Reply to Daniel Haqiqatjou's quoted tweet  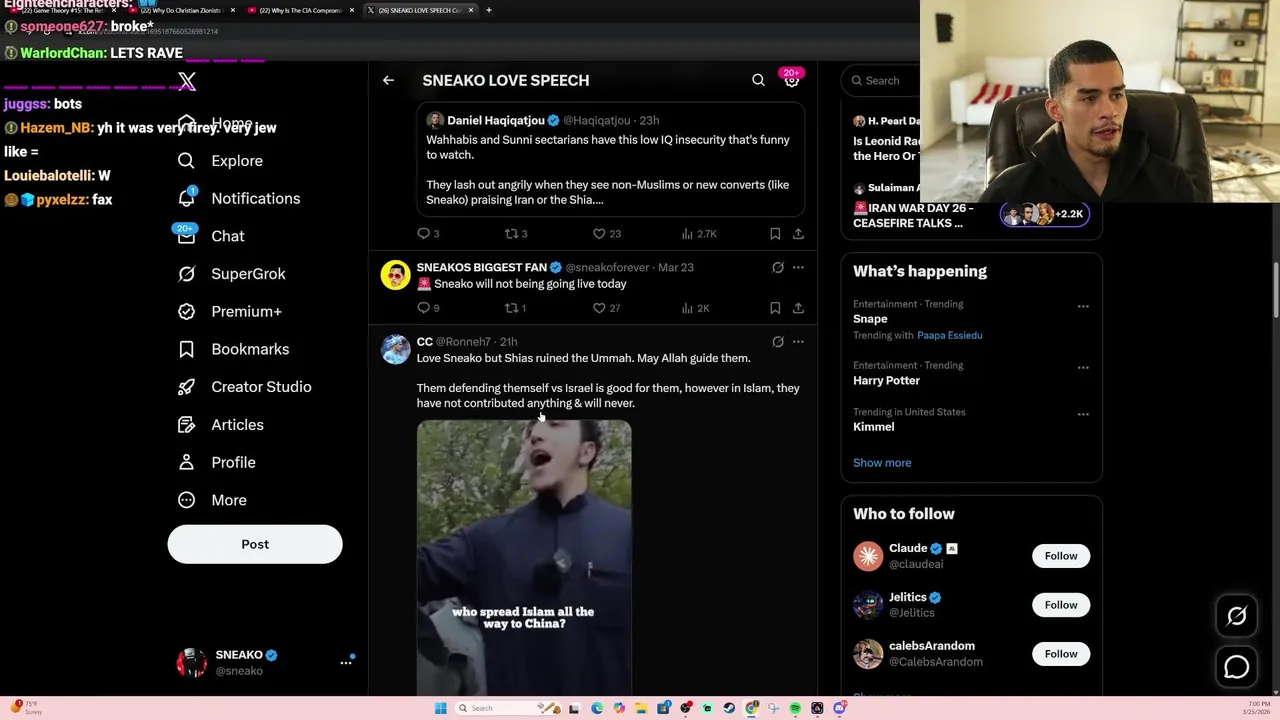429,233
